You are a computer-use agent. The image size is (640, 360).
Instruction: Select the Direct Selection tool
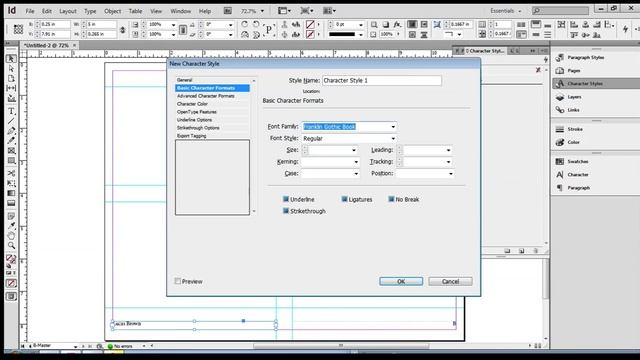click(11, 69)
